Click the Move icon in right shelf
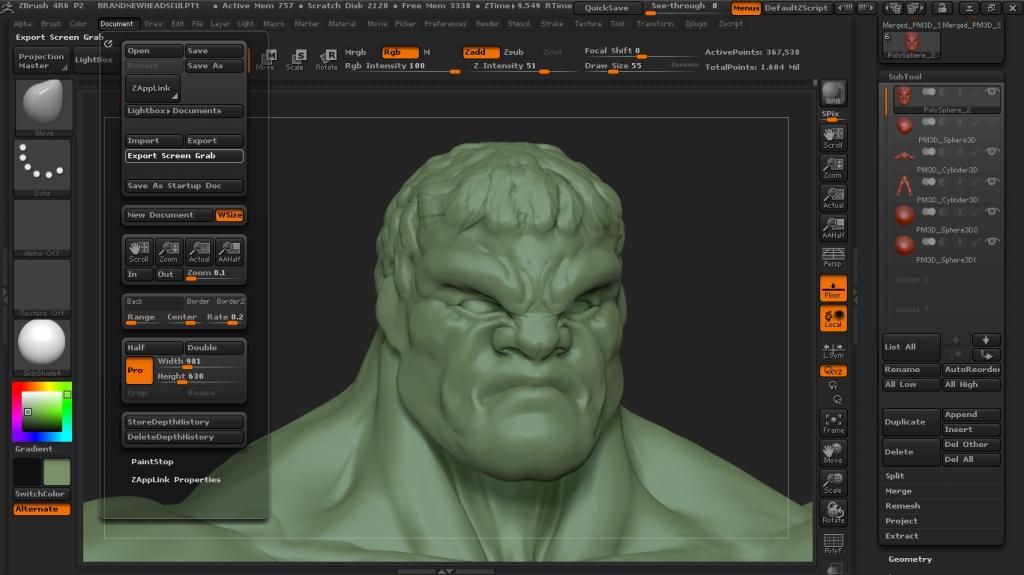1024x575 pixels. [x=833, y=453]
